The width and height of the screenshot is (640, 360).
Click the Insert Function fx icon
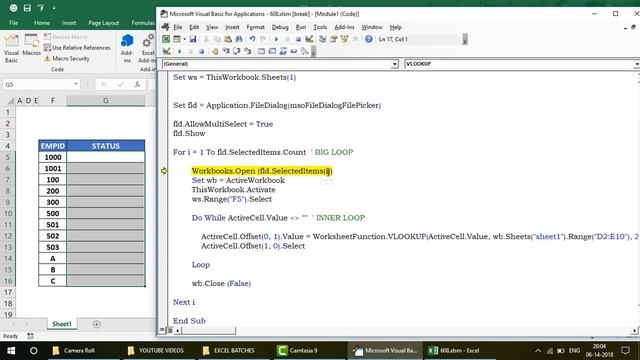coord(137,84)
